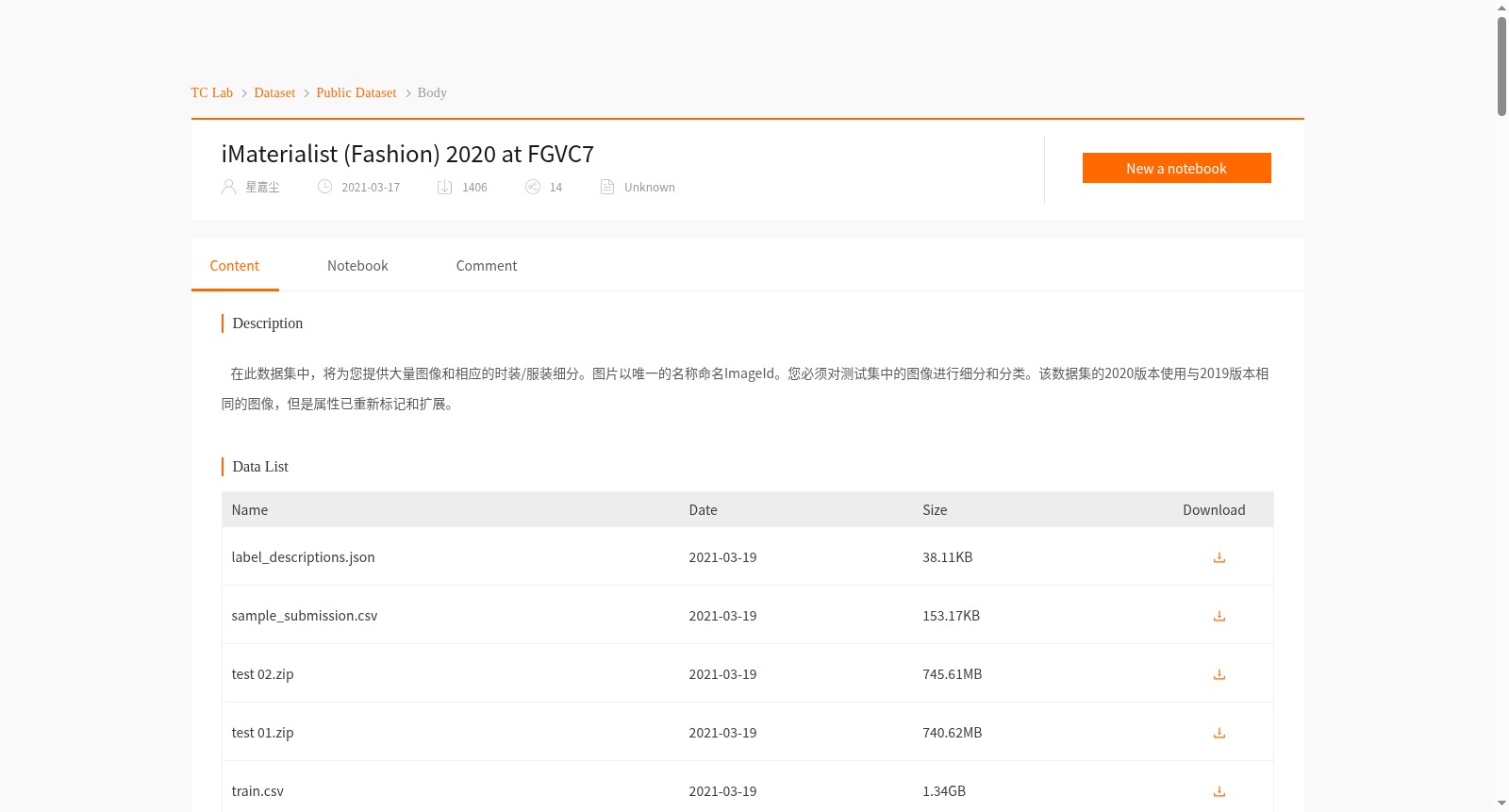Click the 1406 download count

tap(474, 188)
